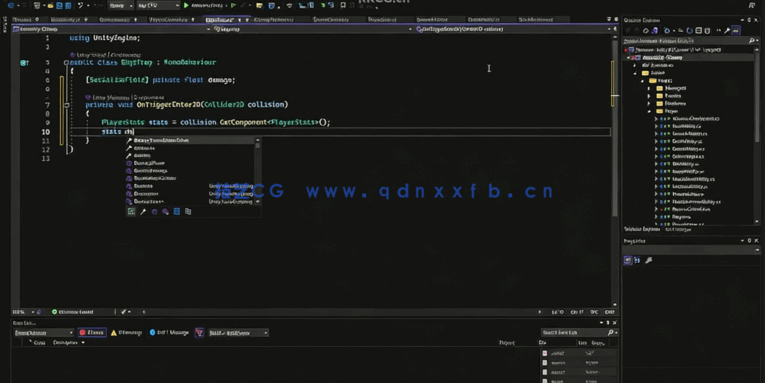Open the Entire Solution scope dropdown in Error List
This screenshot has height=383, width=765.
(43, 333)
